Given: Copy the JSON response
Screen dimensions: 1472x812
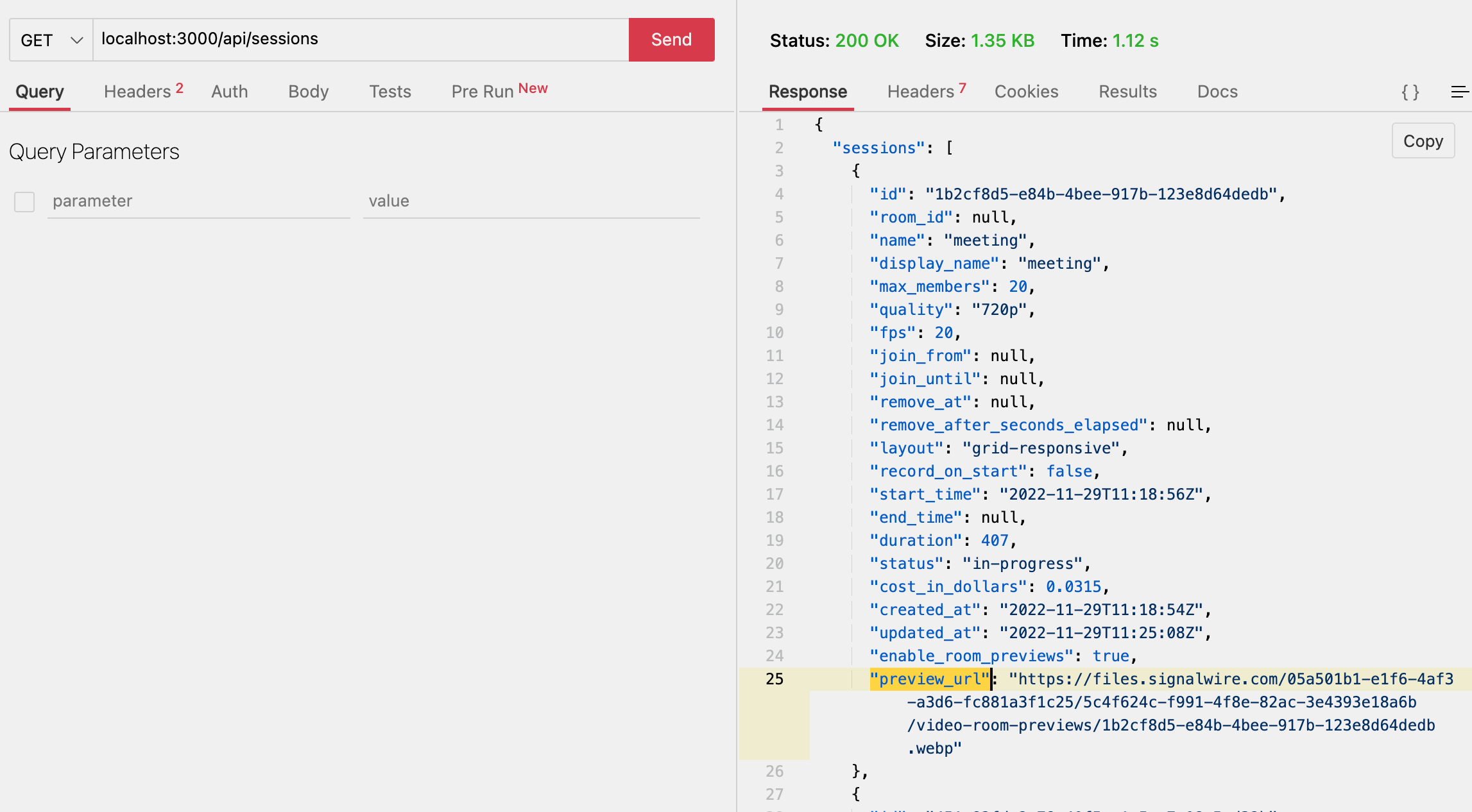Looking at the screenshot, I should pyautogui.click(x=1423, y=140).
